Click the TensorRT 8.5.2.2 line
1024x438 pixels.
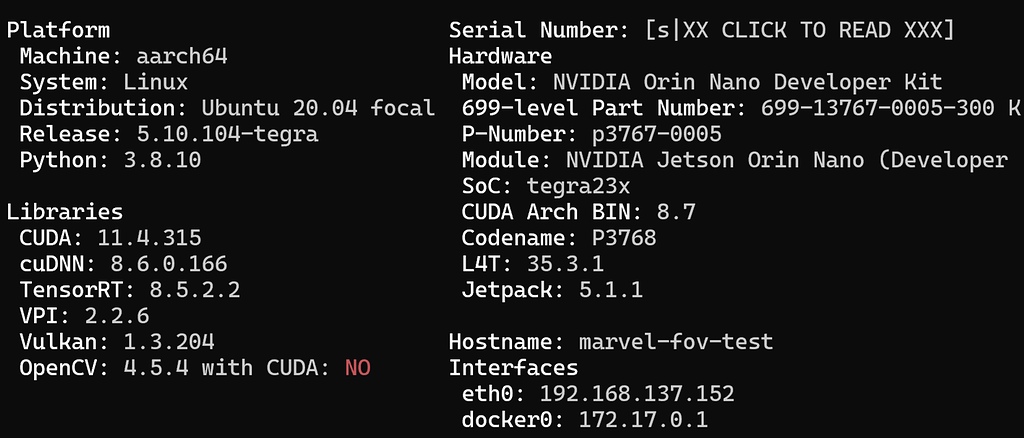click(130, 290)
